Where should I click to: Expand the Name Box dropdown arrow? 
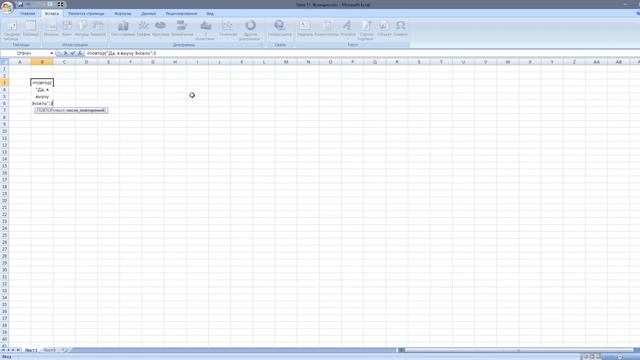[51, 53]
